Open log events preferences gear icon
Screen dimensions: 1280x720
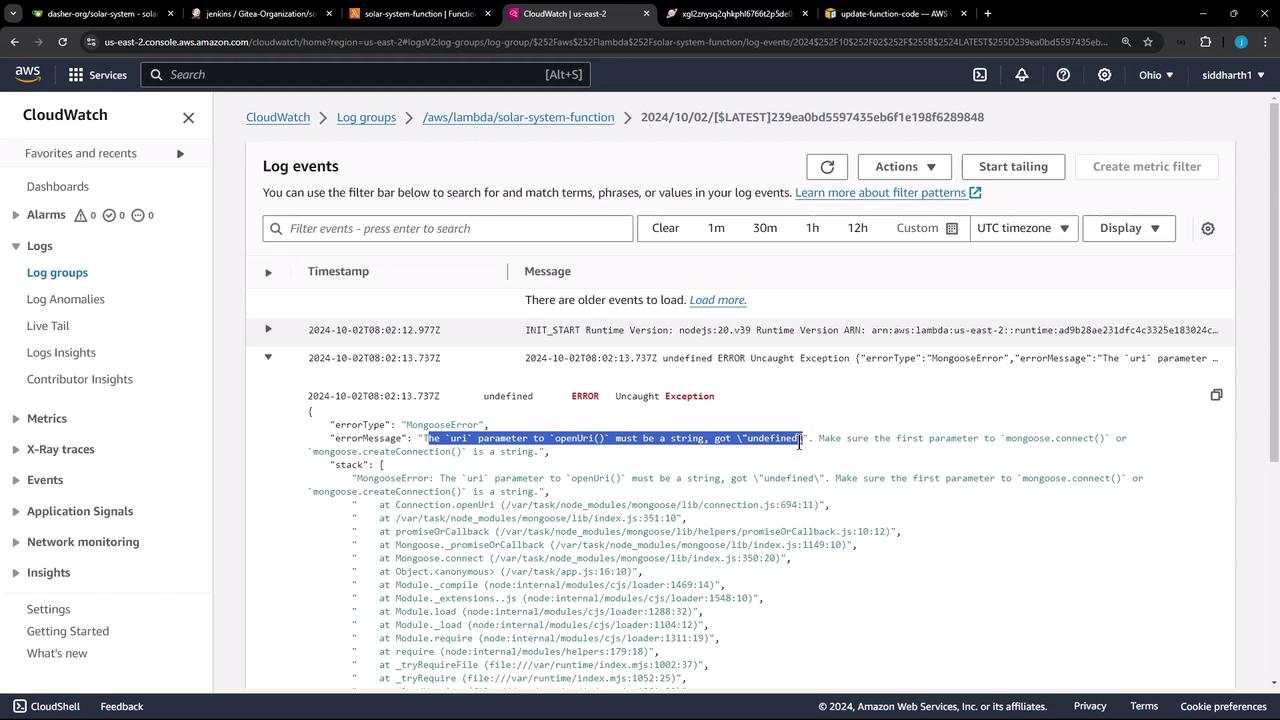pos(1207,229)
